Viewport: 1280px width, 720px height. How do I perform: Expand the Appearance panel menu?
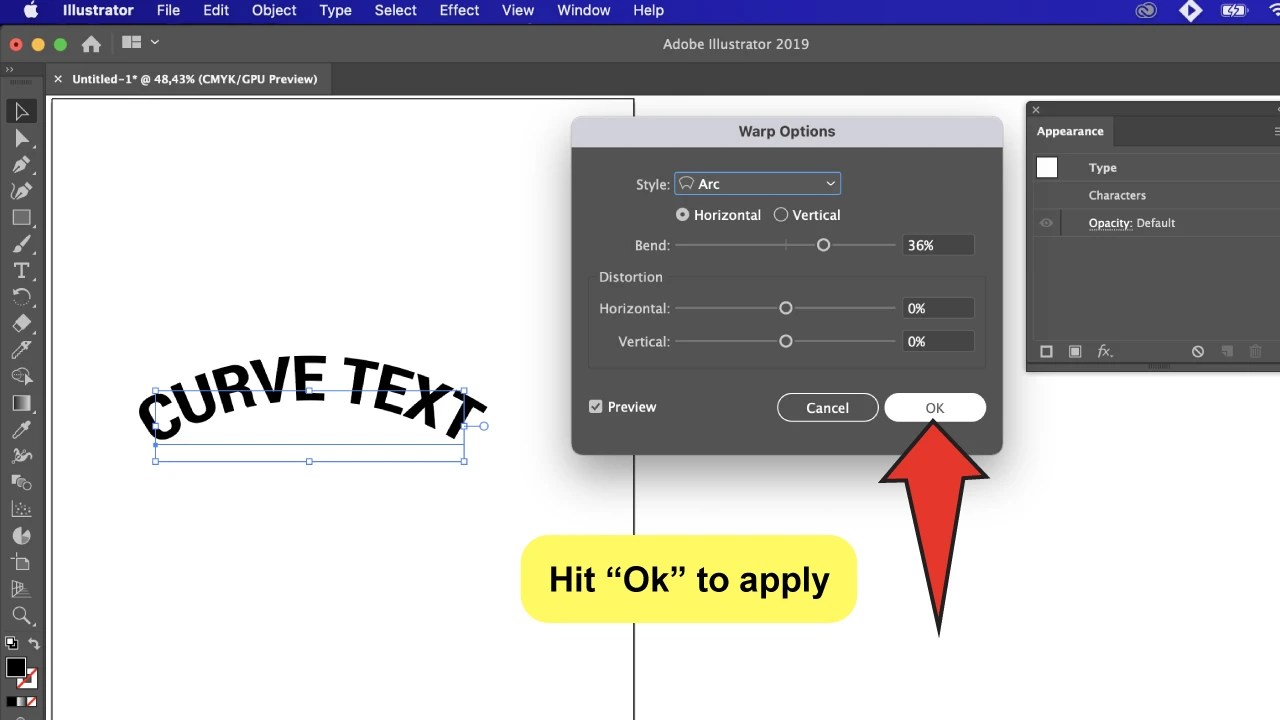(1276, 131)
